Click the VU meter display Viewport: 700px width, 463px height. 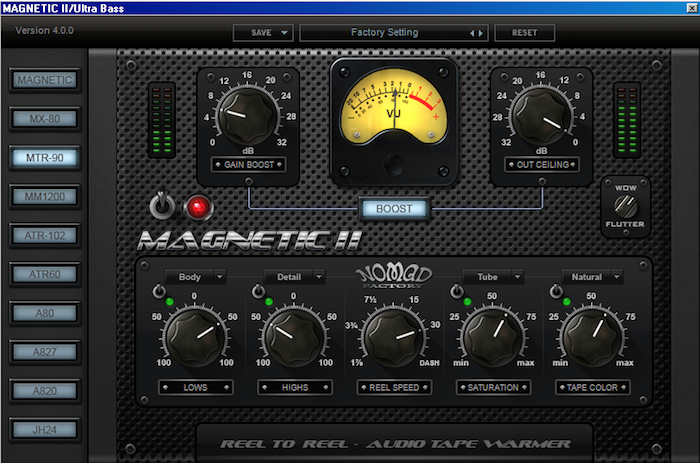[x=394, y=106]
